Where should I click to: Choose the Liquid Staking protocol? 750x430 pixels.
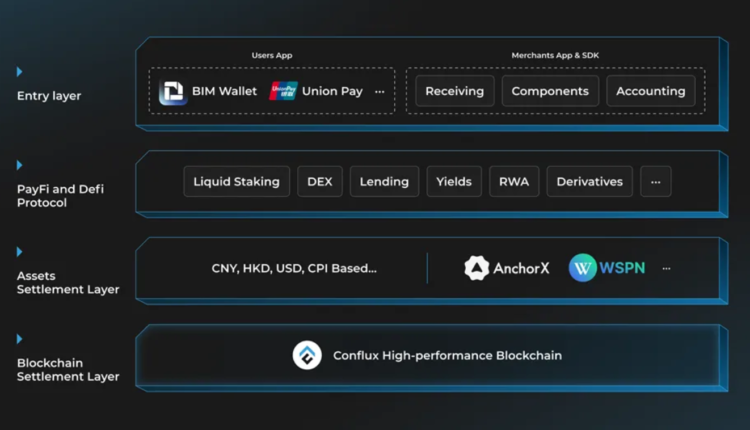(237, 181)
